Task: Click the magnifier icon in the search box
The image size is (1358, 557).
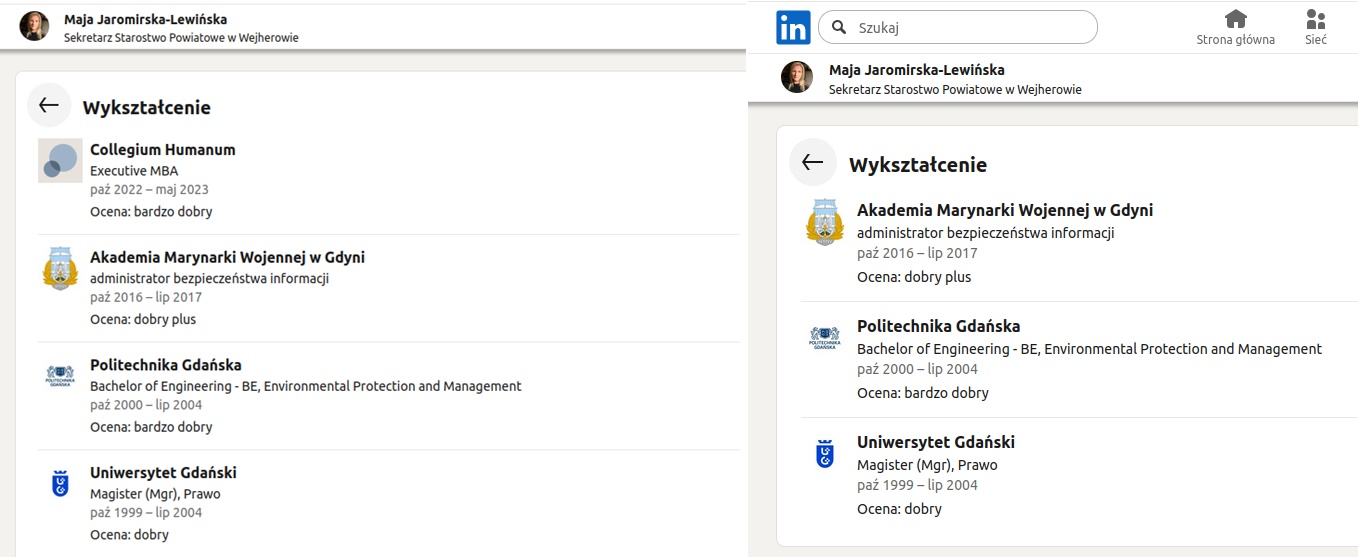Action: point(840,28)
